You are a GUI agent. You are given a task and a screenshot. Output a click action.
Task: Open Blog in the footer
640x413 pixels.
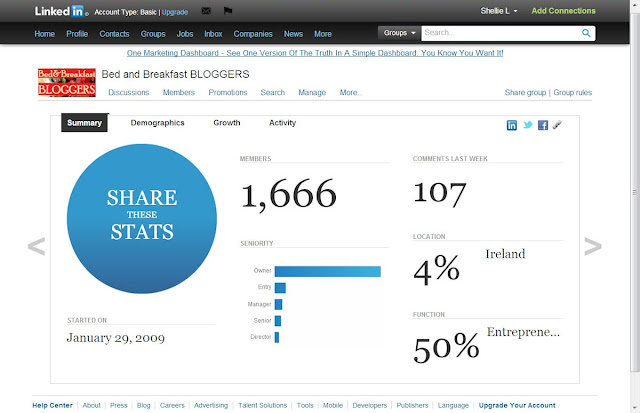[144, 405]
